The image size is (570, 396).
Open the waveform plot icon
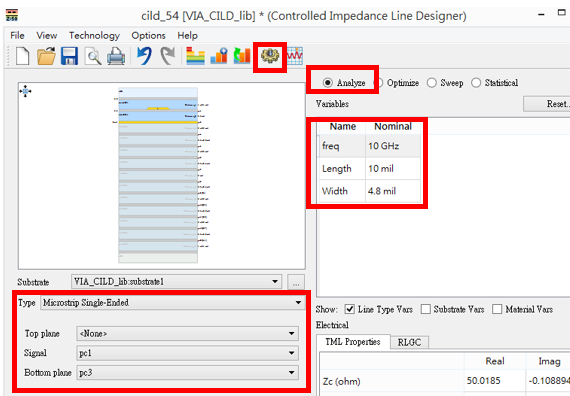tap(295, 56)
